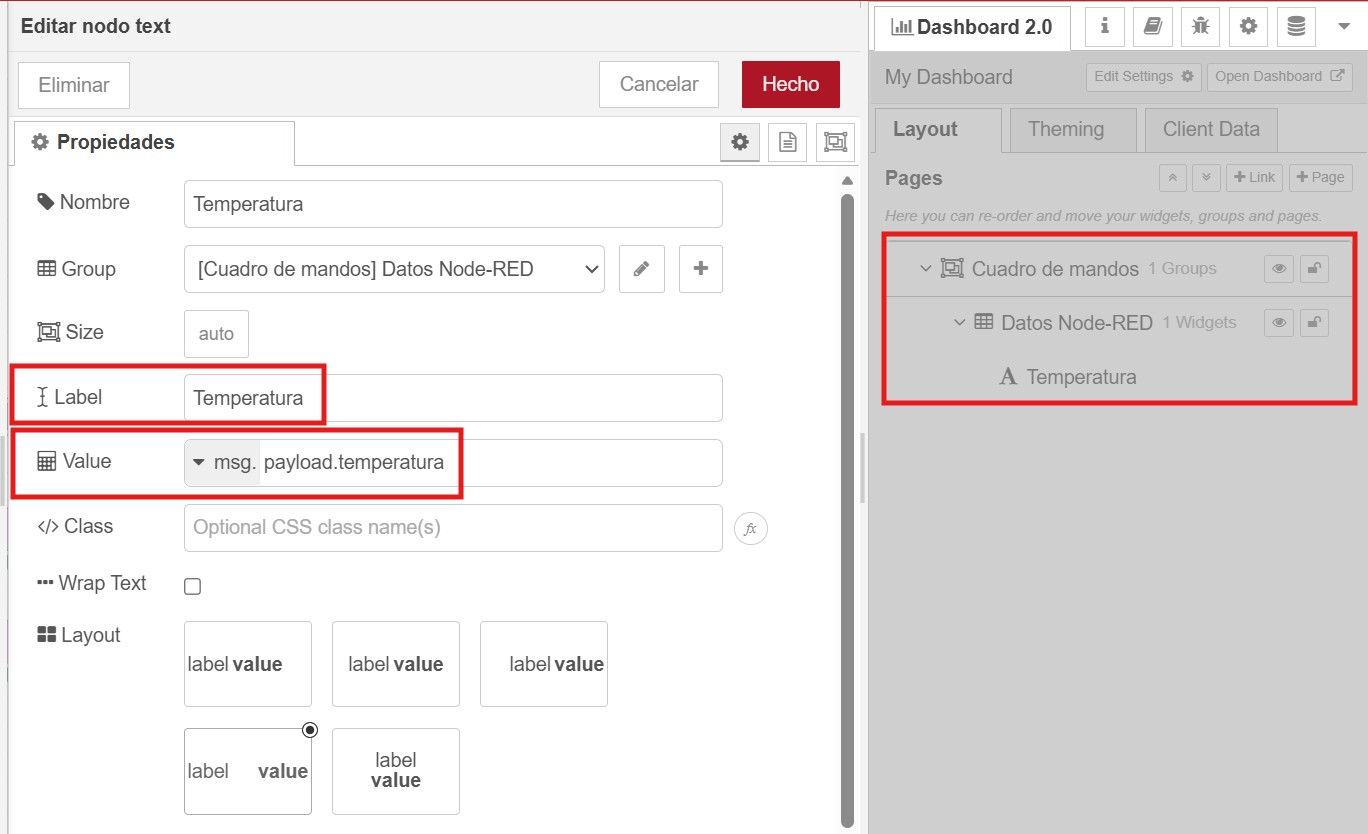Open the debug messages sidebar (bug icon)
This screenshot has width=1368, height=834.
pyautogui.click(x=1200, y=26)
